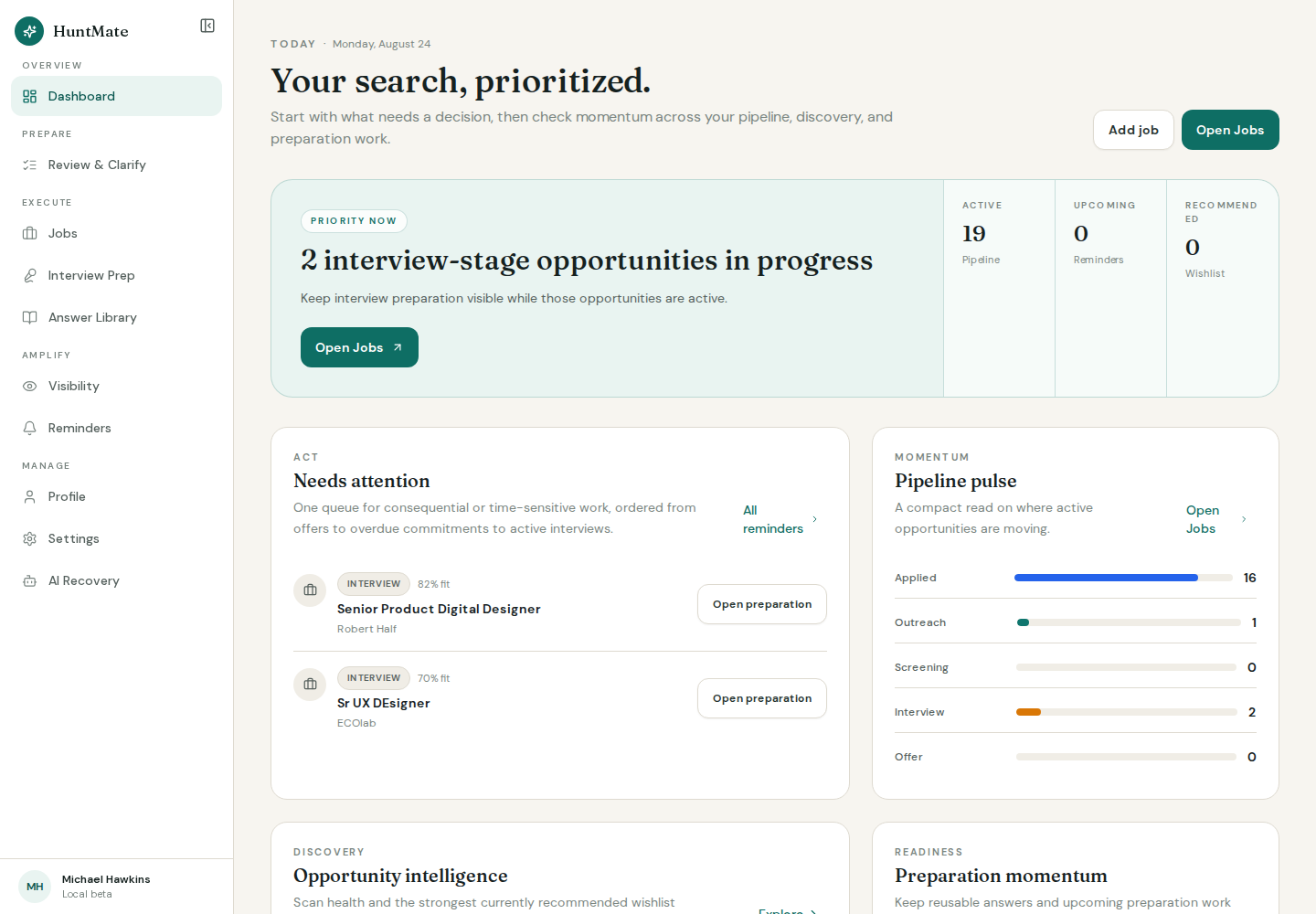1316x914 pixels.
Task: Click the Reminders bell icon
Action: 30,428
